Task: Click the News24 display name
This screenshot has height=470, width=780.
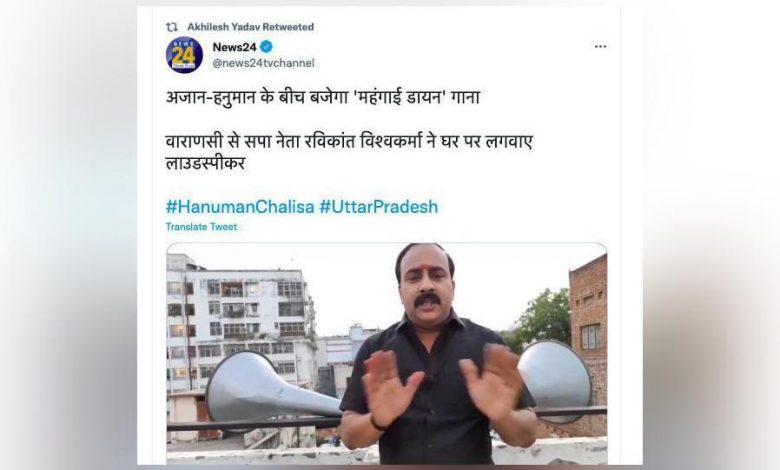Action: [234, 47]
